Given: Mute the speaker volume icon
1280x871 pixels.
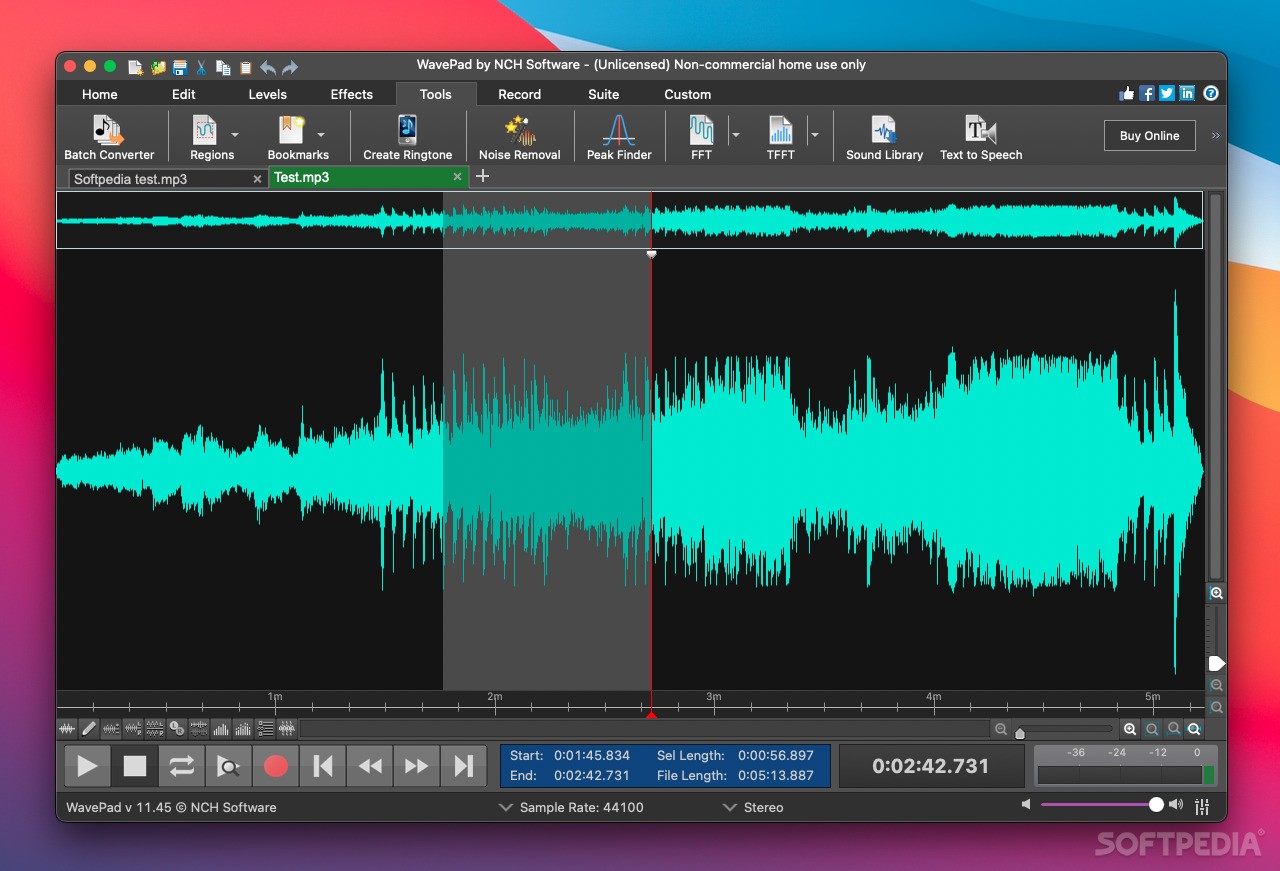Looking at the screenshot, I should (1026, 805).
